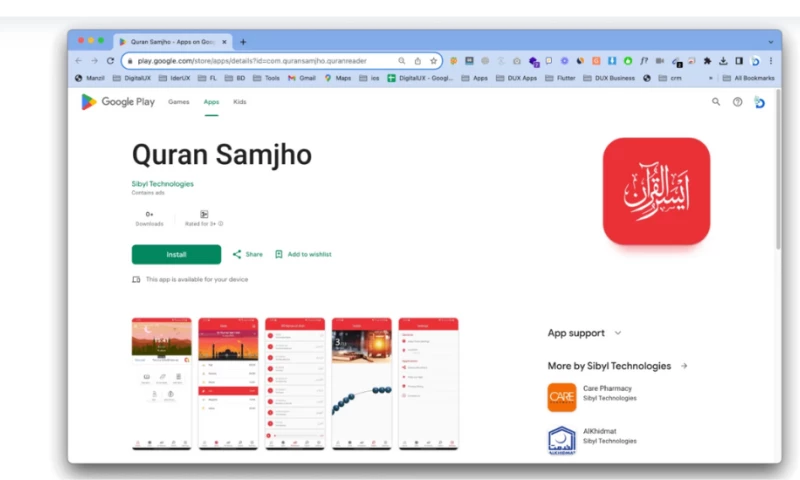
Task: Click the Chrome profile avatar in toolbar
Action: pos(755,61)
